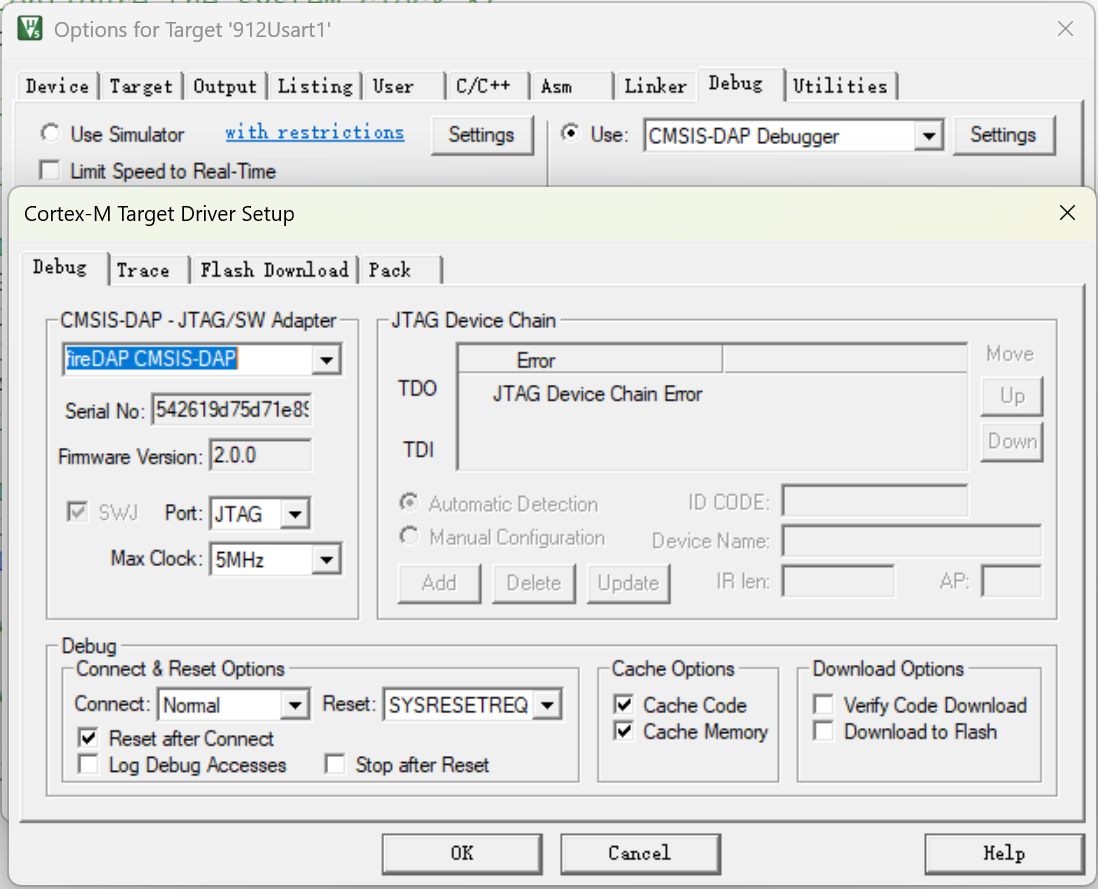The image size is (1098, 889).
Task: Select the Automatic Detection radio button
Action: [409, 503]
